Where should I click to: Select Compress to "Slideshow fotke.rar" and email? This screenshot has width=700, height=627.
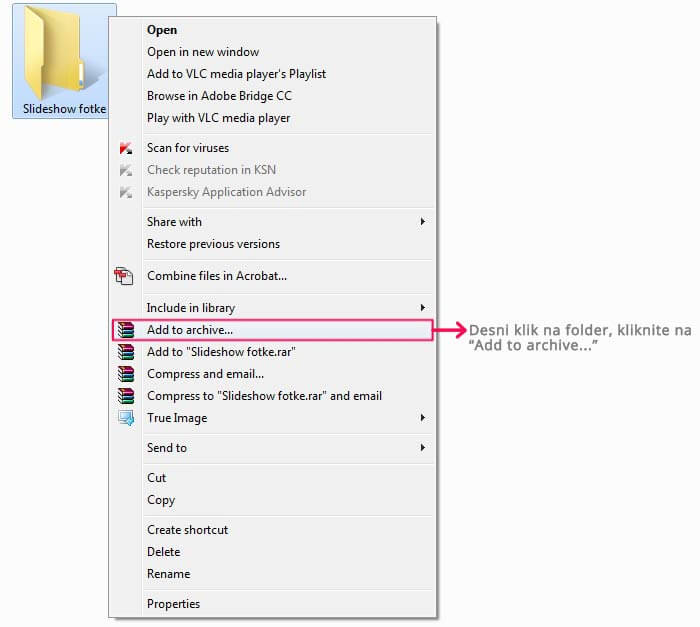[264, 396]
